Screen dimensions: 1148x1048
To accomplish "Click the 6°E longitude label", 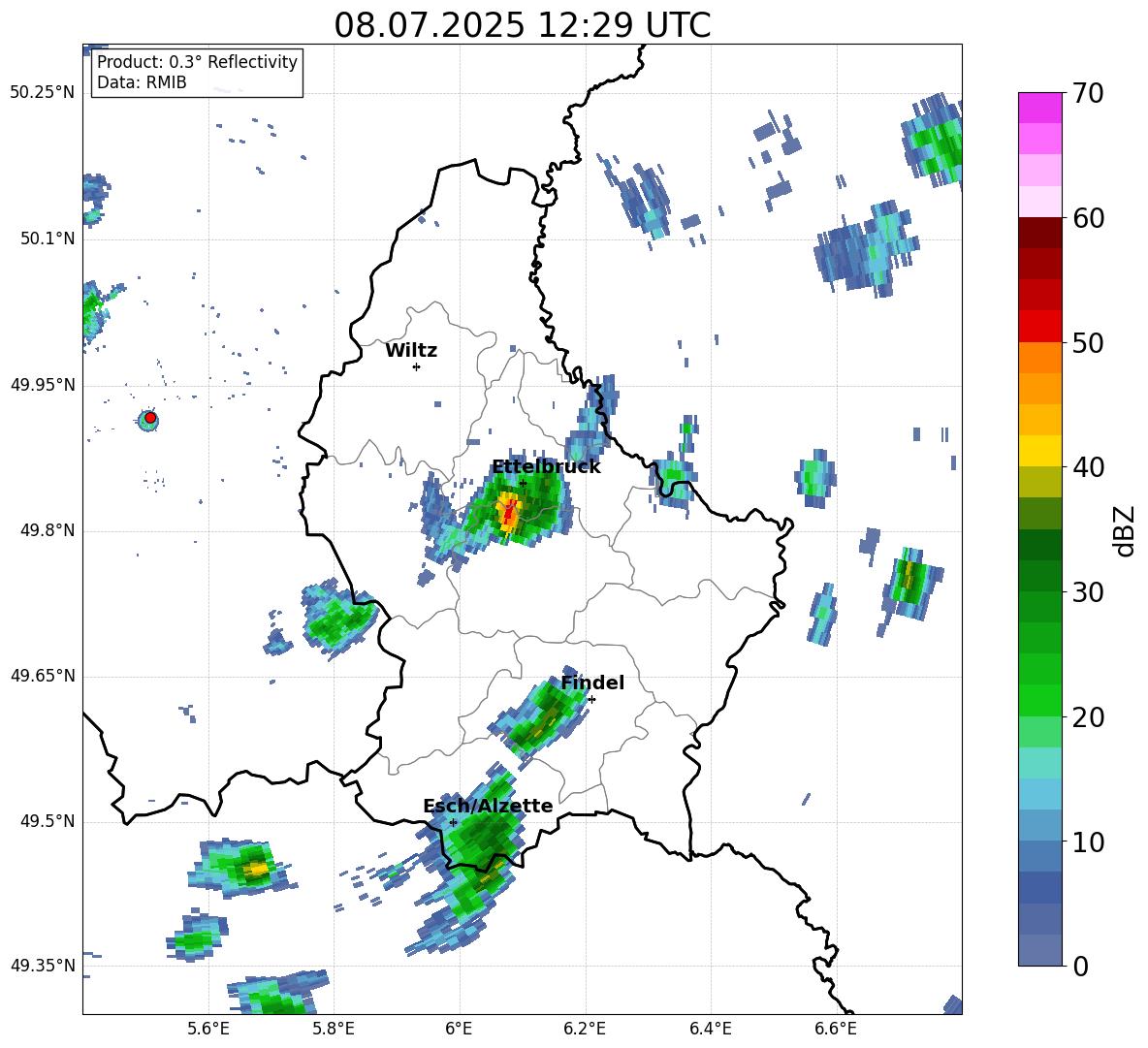I will [x=459, y=1030].
